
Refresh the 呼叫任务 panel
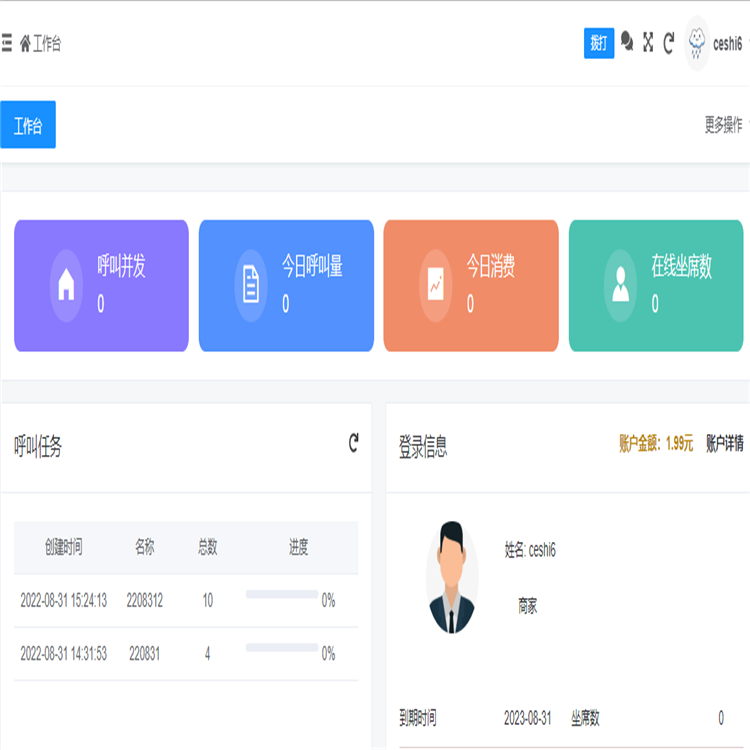tap(353, 443)
